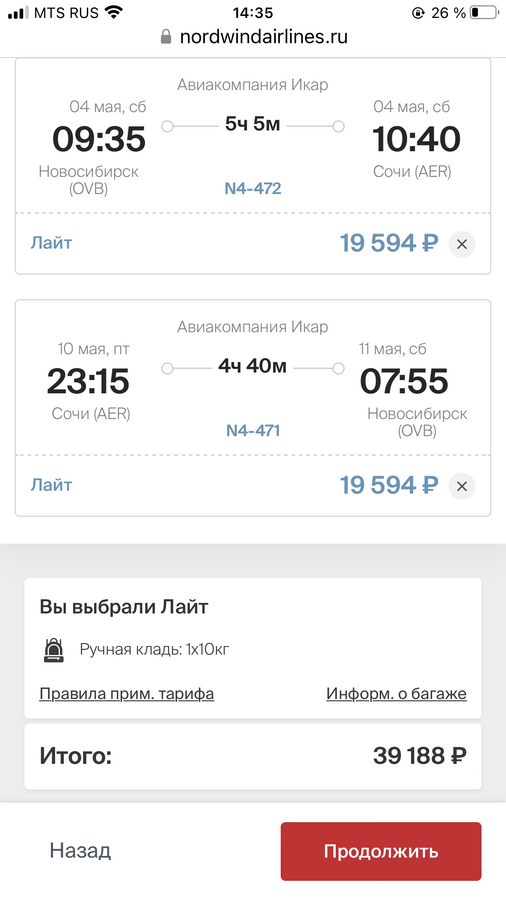Tap the orientation lock icon in status bar

418,13
